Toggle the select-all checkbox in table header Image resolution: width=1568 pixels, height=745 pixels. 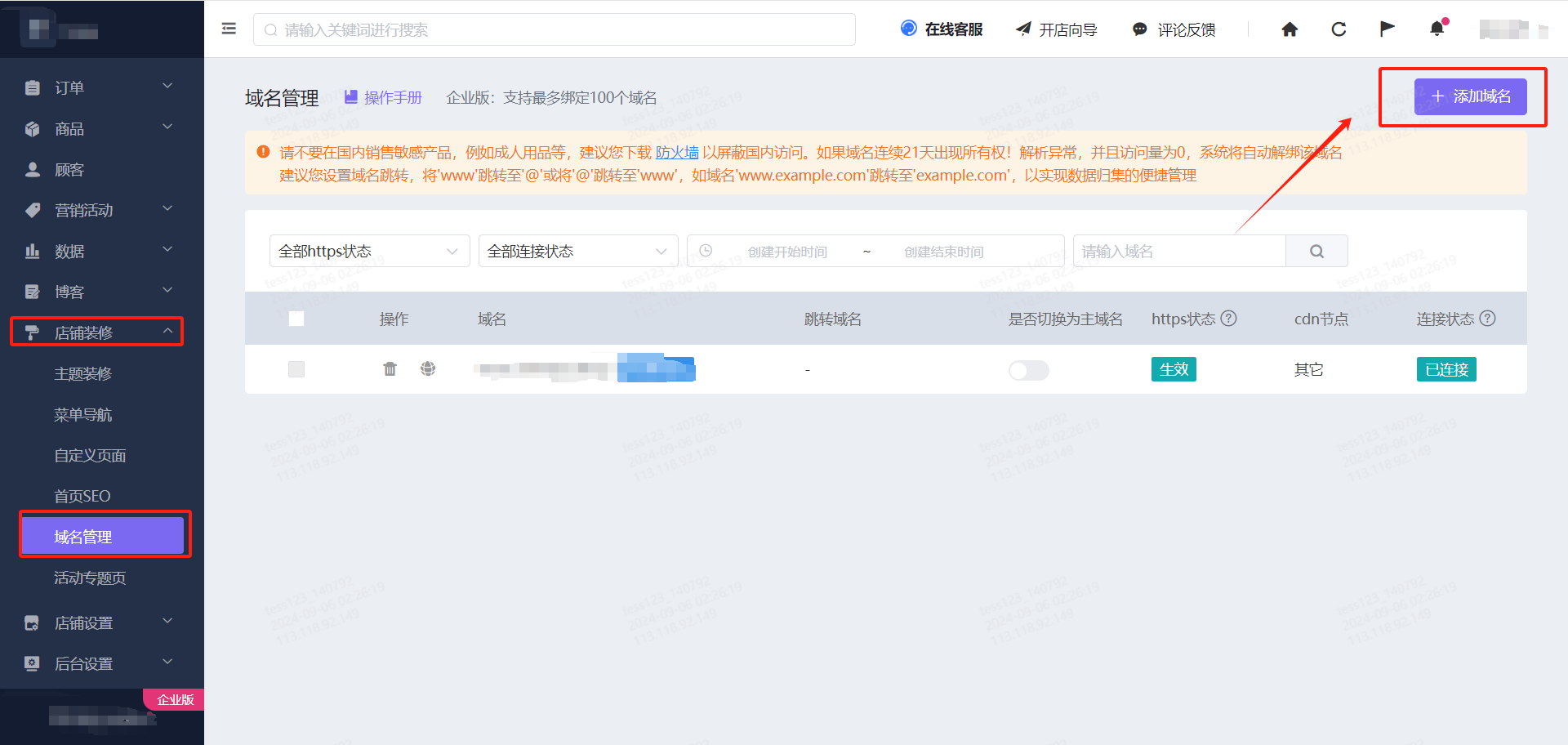296,319
